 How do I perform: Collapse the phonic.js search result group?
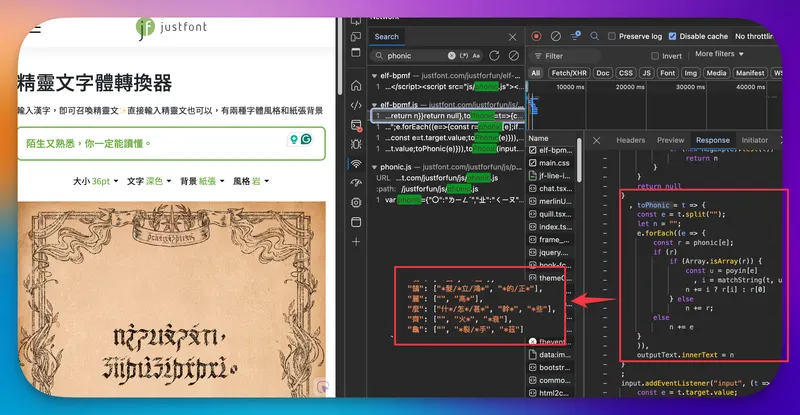pyautogui.click(x=374, y=167)
